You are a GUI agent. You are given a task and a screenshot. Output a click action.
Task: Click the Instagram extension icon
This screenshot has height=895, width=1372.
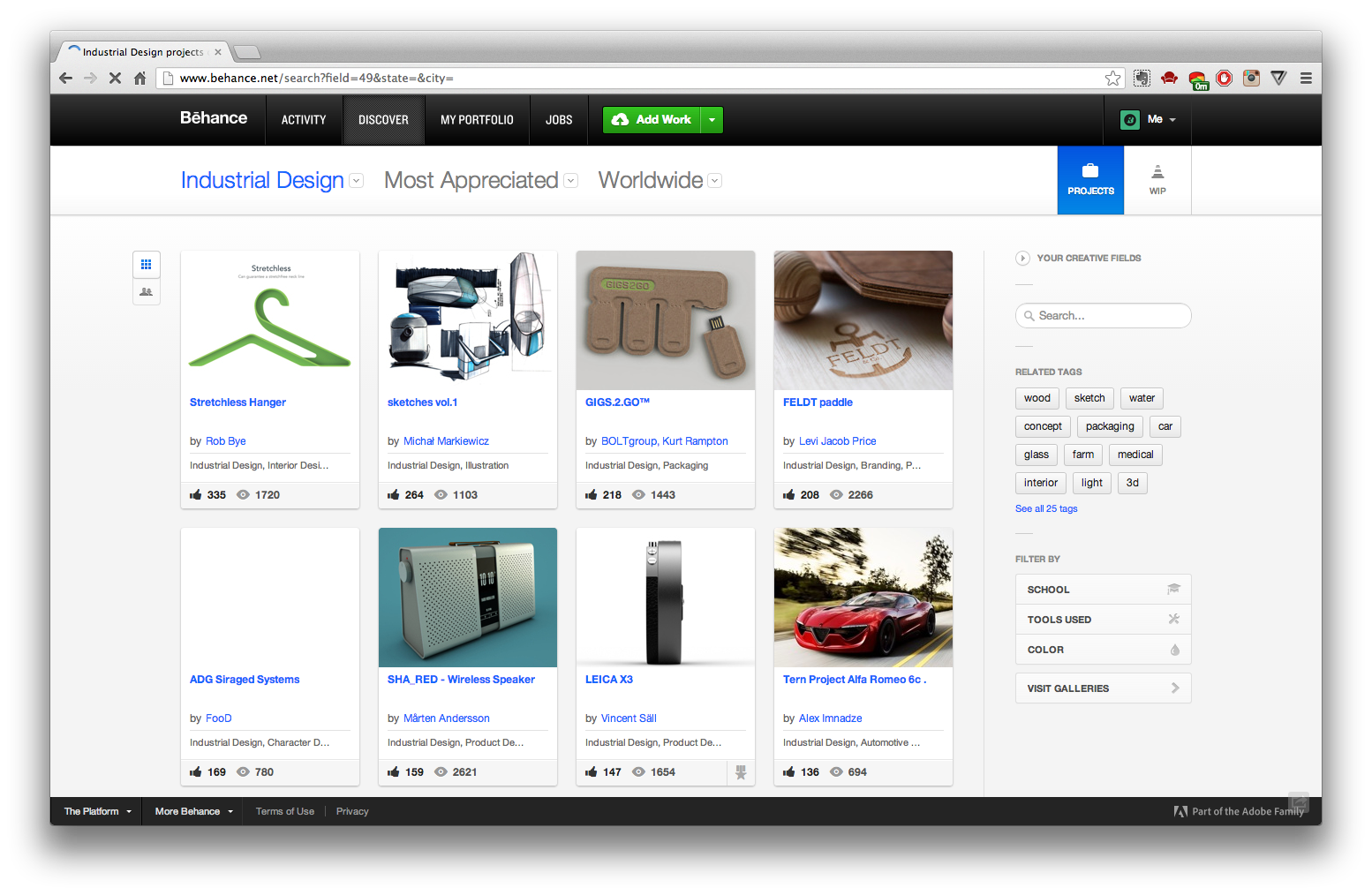coord(1251,79)
